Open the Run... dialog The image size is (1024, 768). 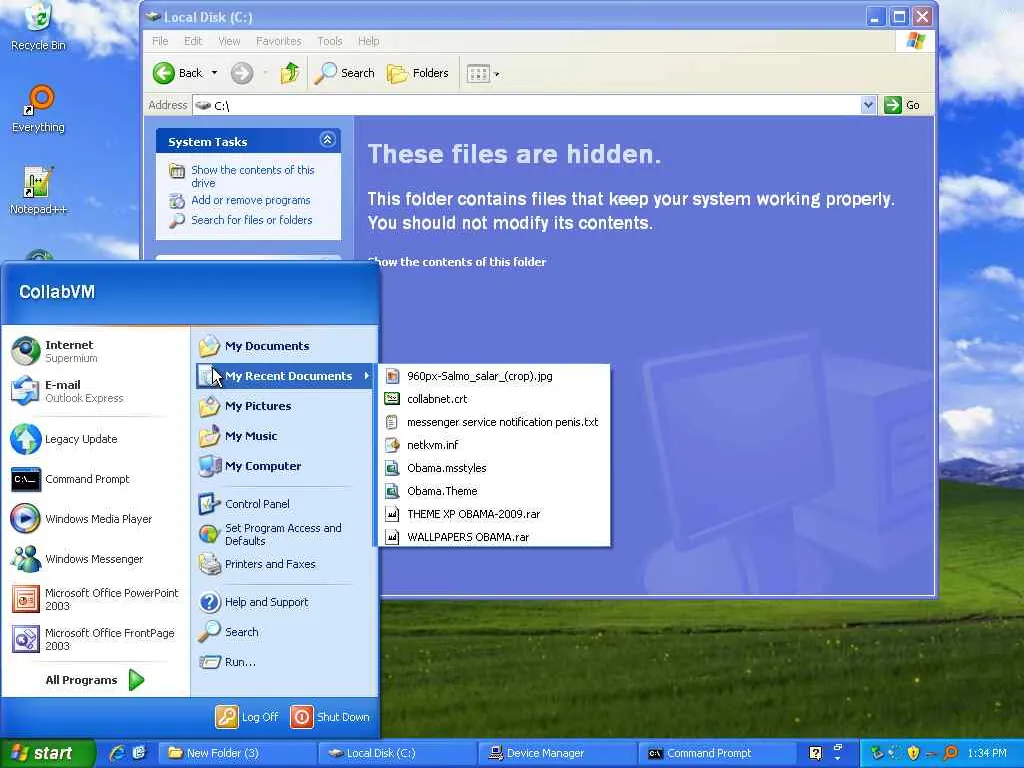click(285, 662)
